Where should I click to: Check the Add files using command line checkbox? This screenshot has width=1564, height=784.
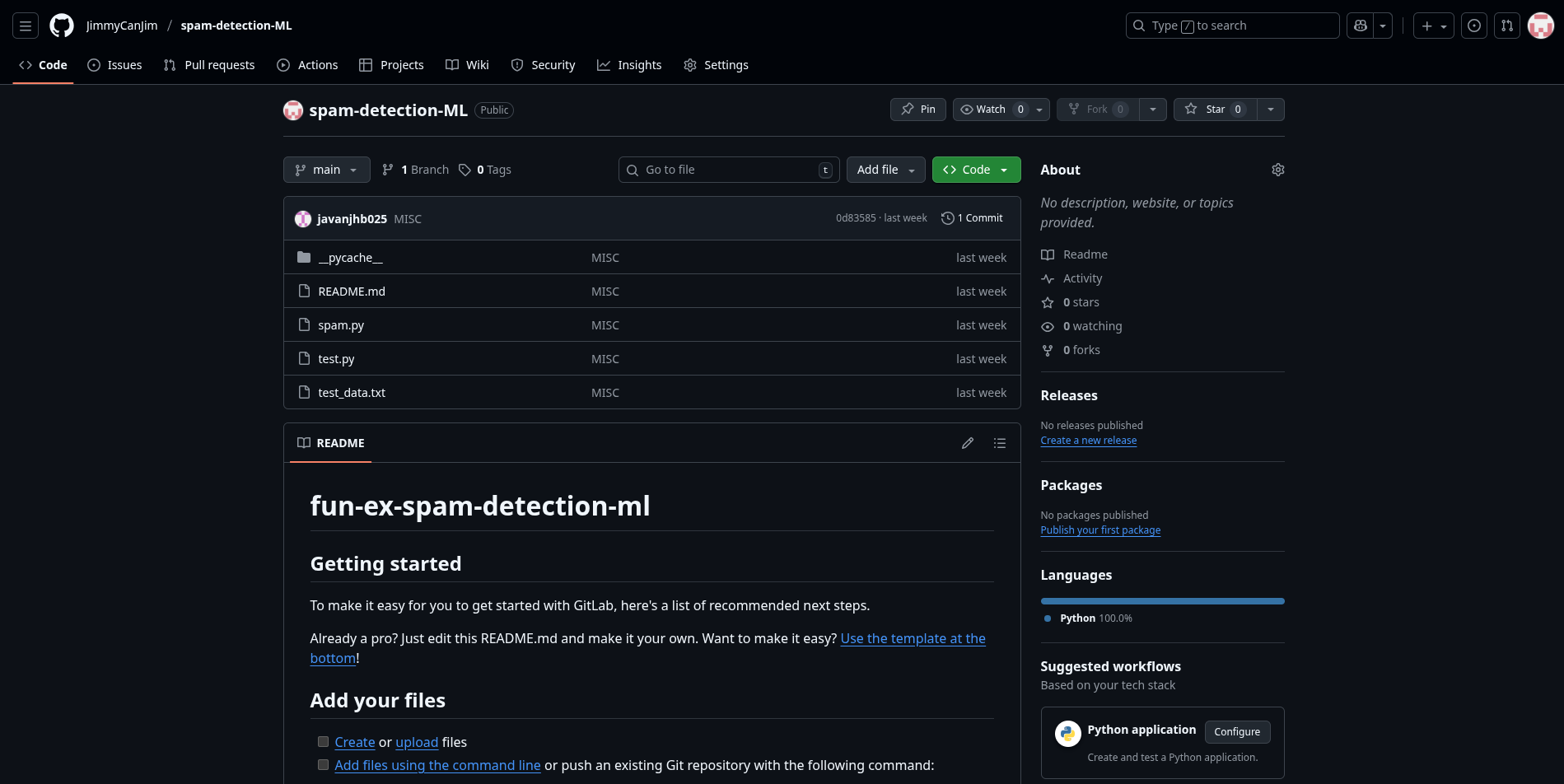click(x=323, y=764)
